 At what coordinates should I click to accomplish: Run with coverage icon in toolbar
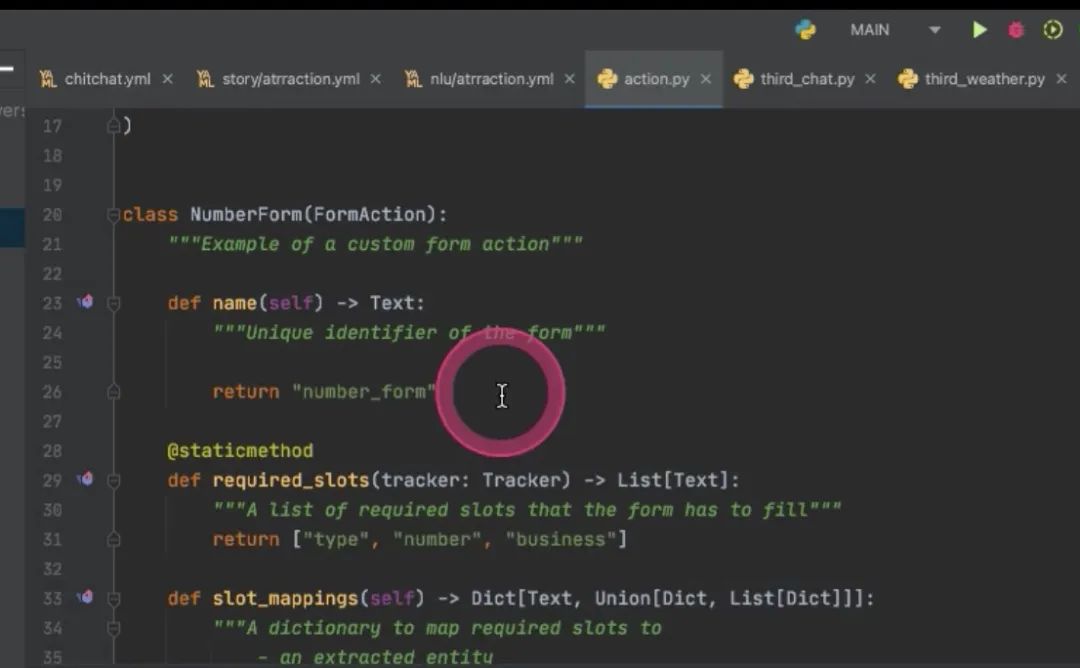(x=1052, y=30)
